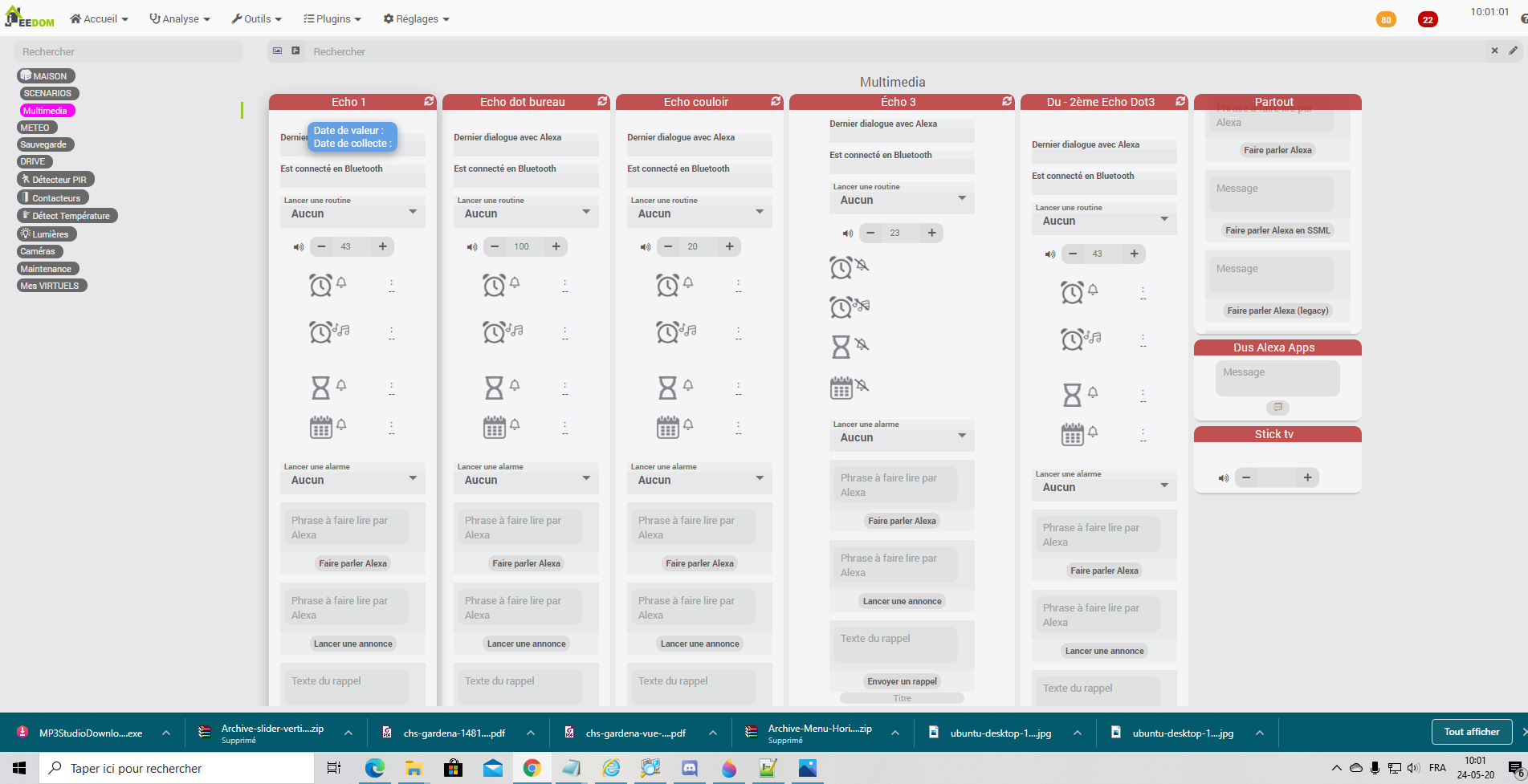Click the musical alarm icon in Echo dot bureau

[x=503, y=331]
